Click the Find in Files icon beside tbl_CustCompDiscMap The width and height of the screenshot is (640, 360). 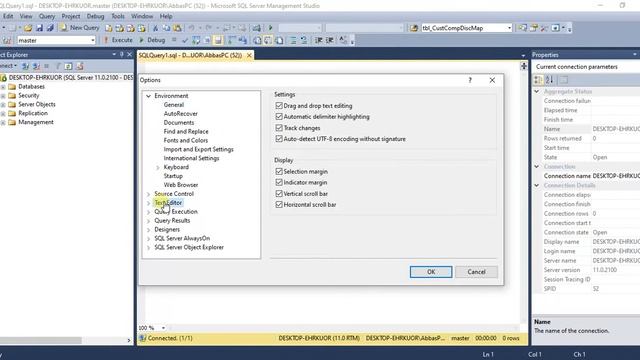coord(414,28)
